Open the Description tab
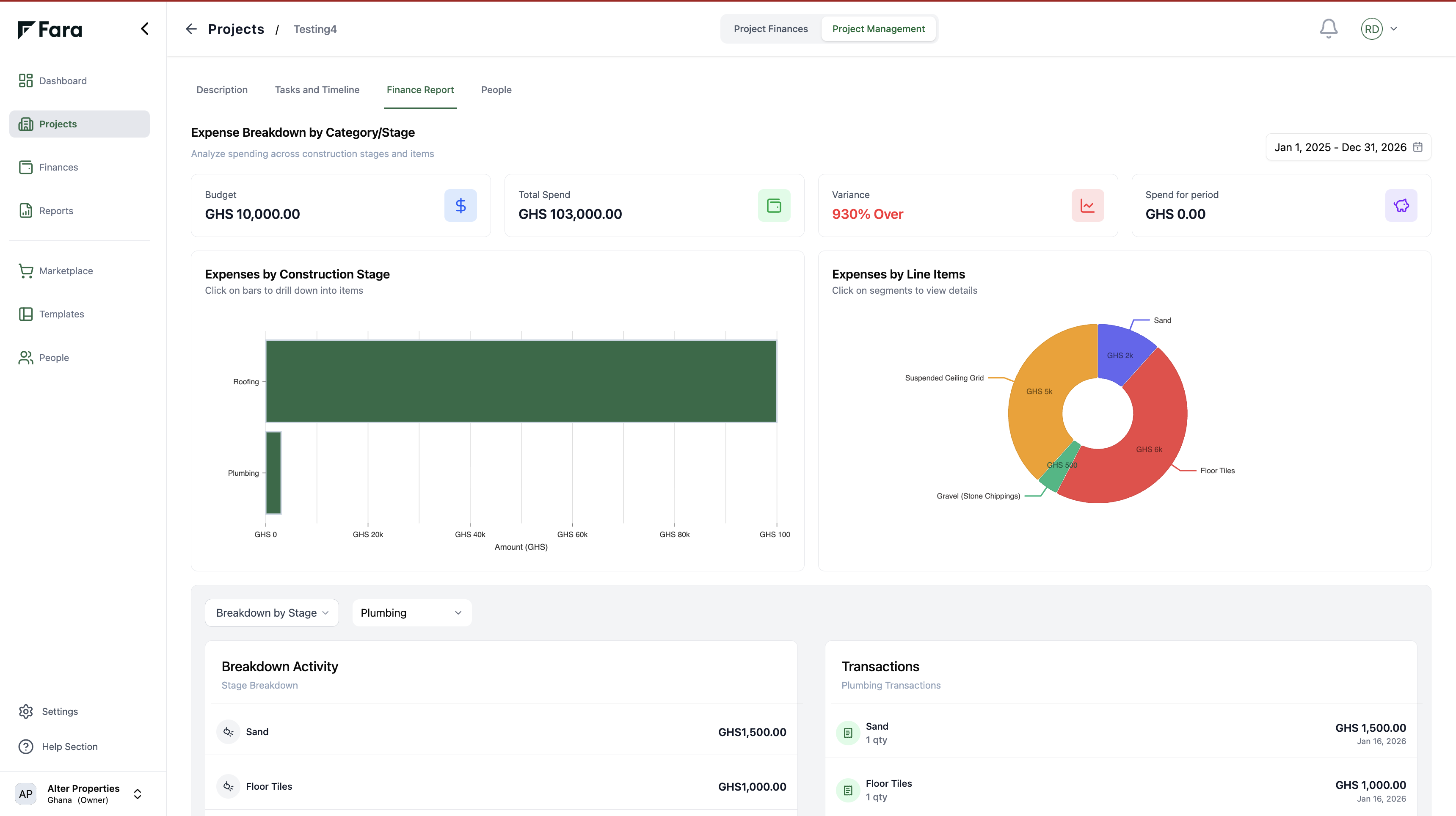 coord(222,90)
